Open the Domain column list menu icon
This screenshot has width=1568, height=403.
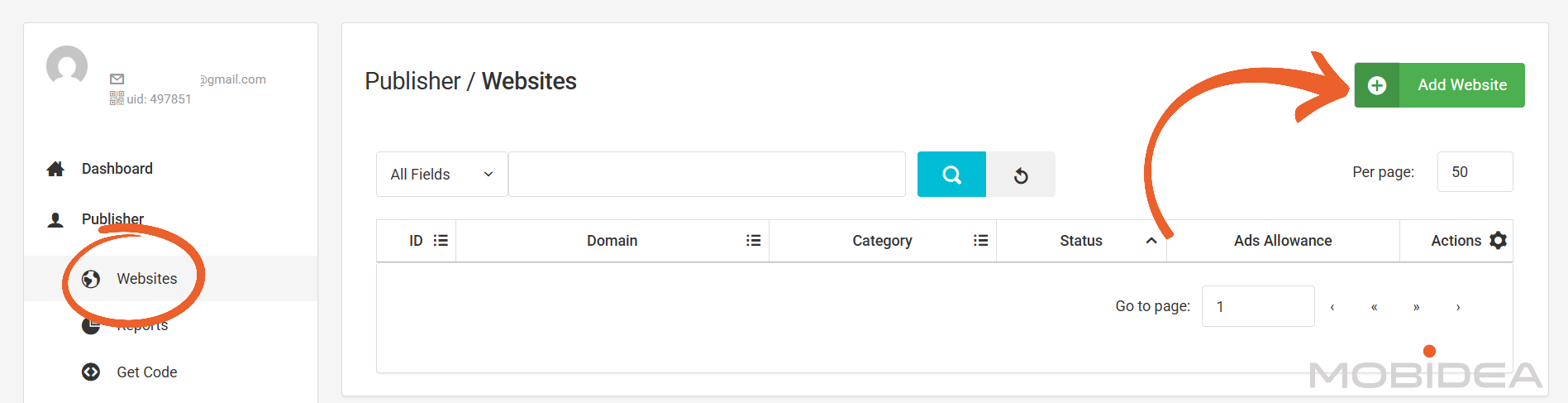point(753,240)
